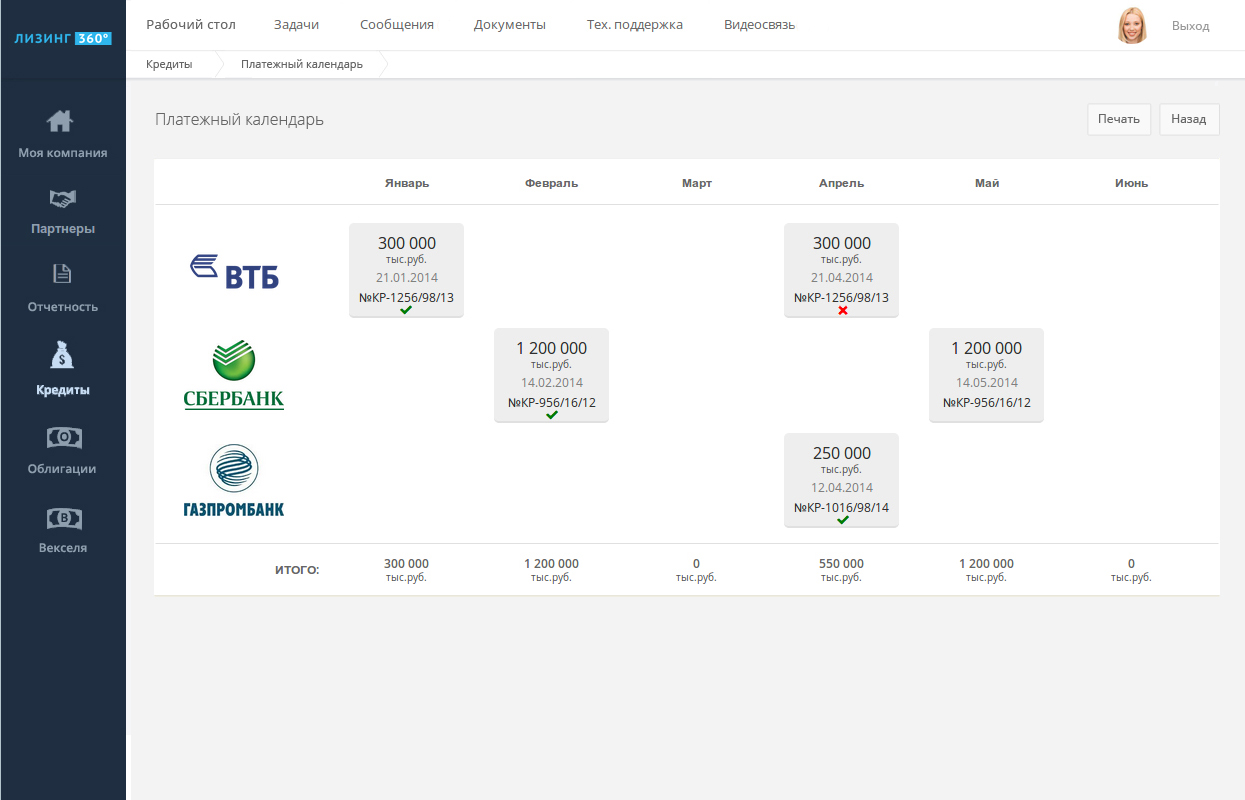This screenshot has width=1245, height=800.
Task: Click Март column header
Action: (697, 183)
